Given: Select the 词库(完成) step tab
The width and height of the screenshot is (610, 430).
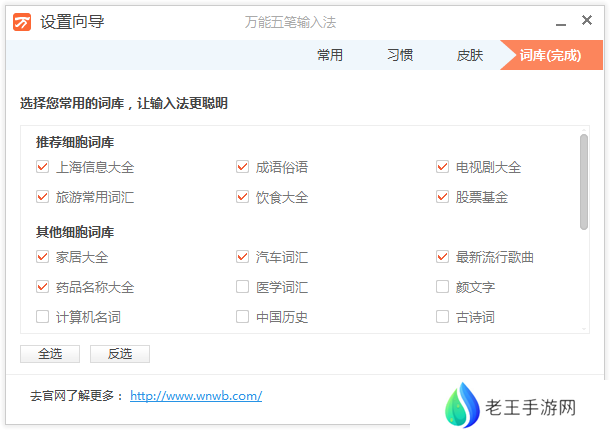Looking at the screenshot, I should (550, 55).
